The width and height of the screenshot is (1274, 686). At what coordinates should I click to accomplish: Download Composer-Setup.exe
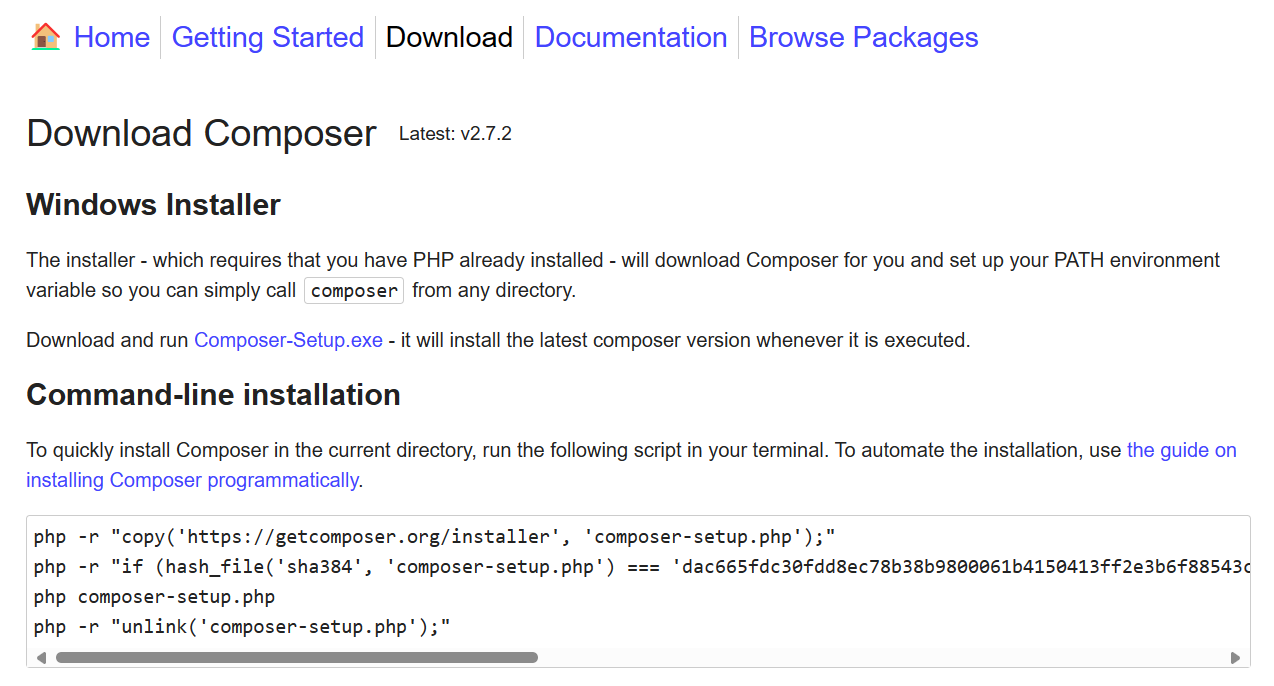coord(288,340)
